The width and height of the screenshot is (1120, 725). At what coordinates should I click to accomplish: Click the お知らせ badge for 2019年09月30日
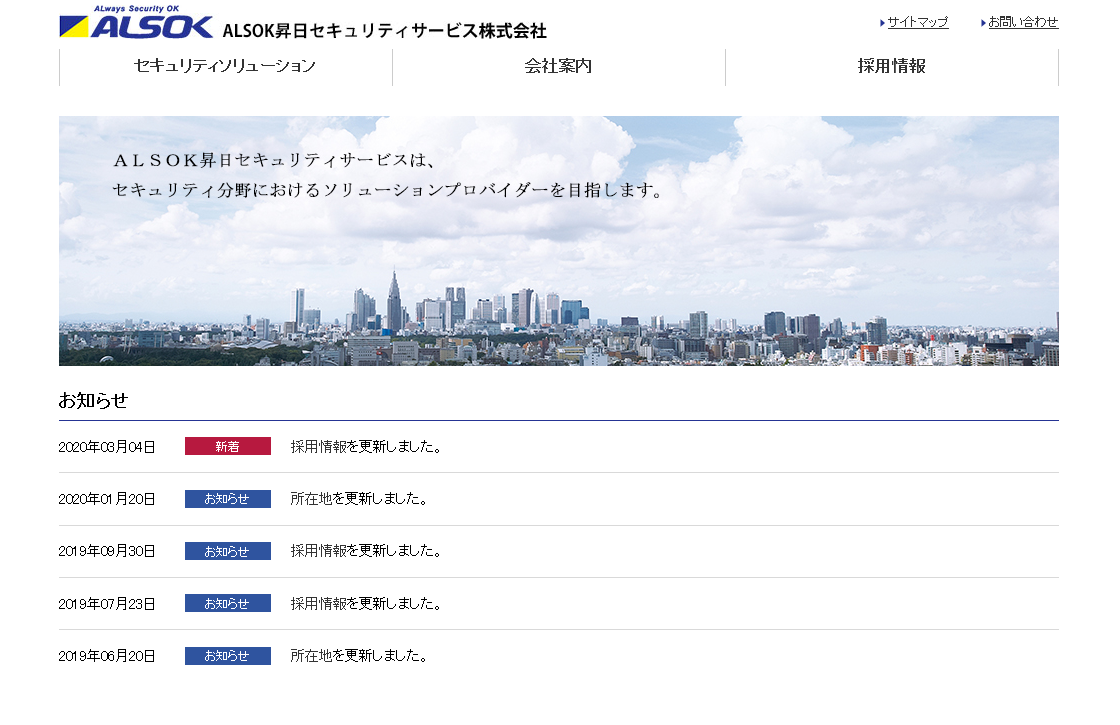[228, 551]
